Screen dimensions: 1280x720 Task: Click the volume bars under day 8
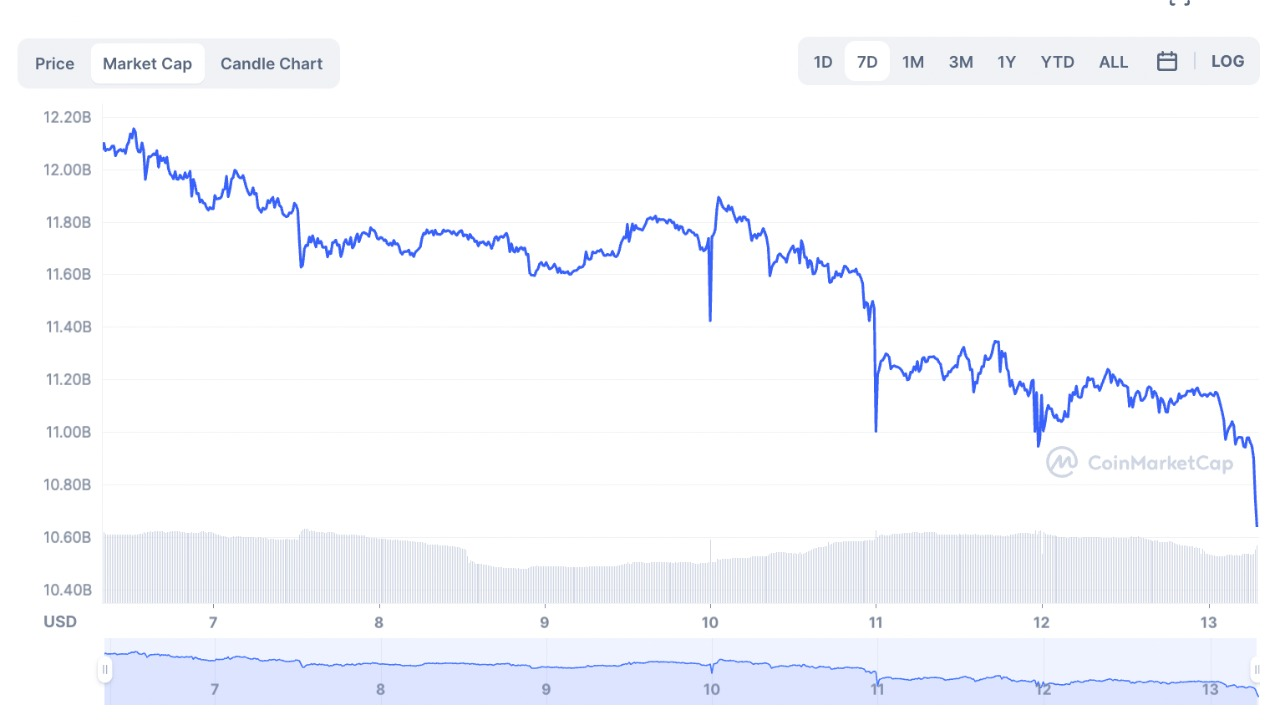tap(379, 570)
